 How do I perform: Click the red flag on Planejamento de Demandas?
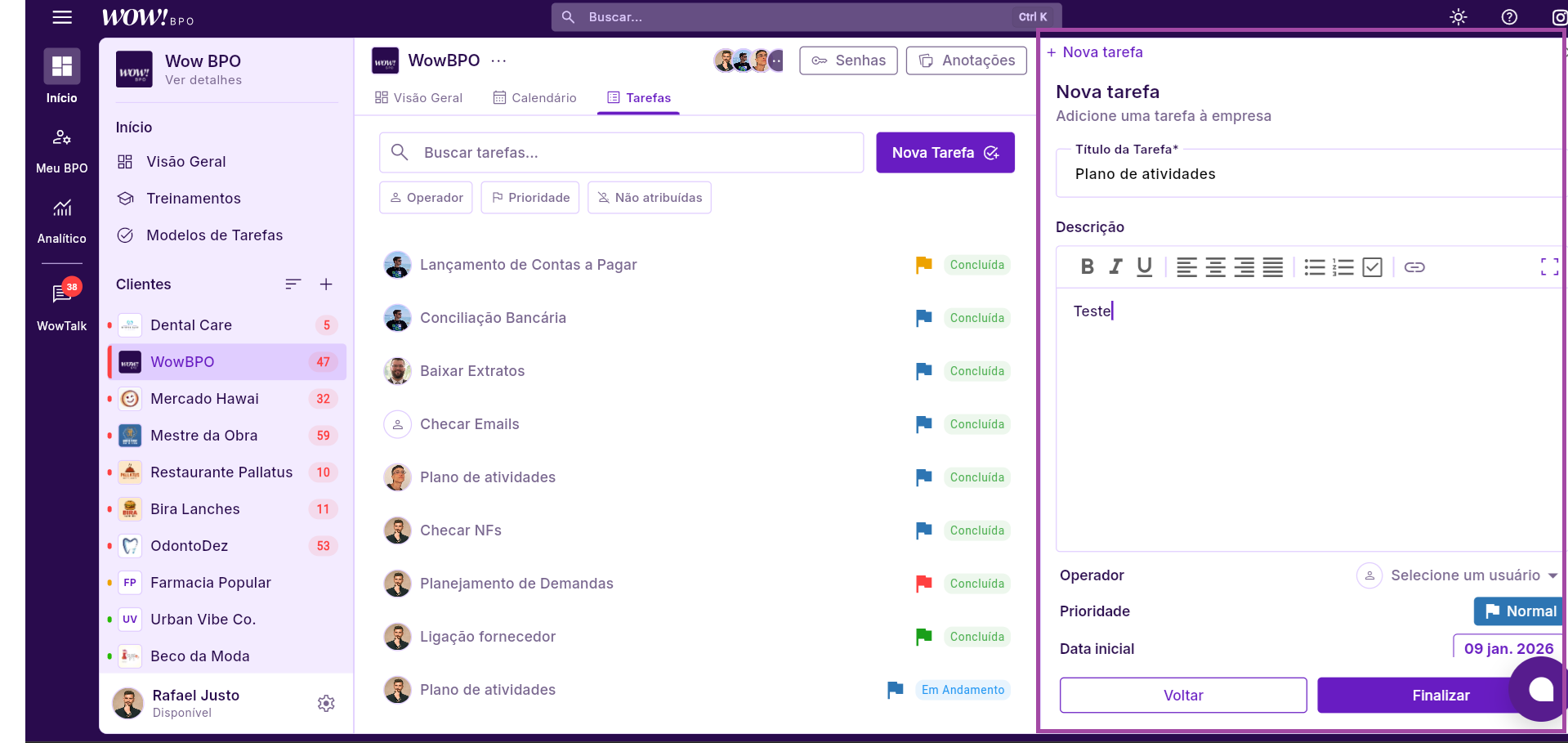tap(924, 584)
